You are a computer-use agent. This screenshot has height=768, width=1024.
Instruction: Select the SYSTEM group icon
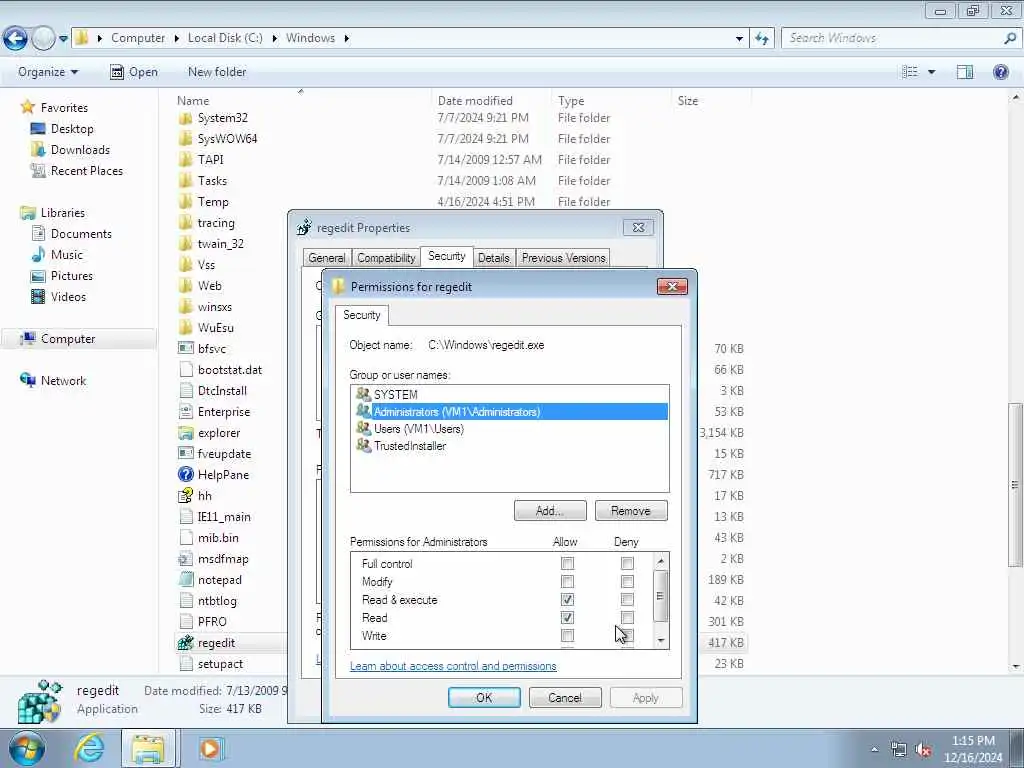[363, 394]
